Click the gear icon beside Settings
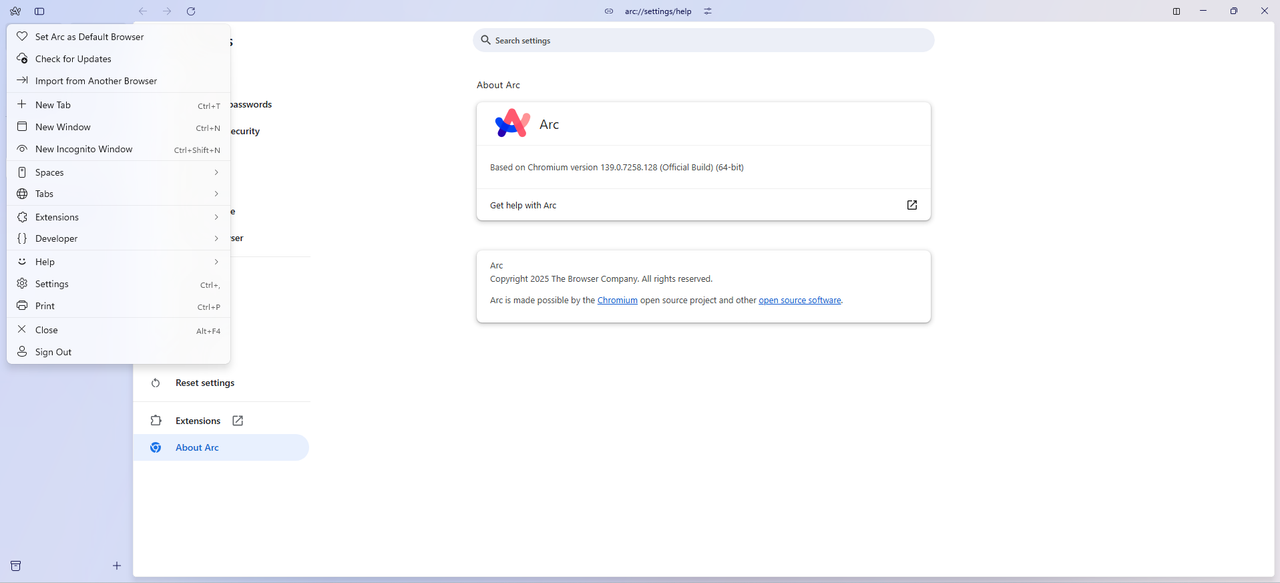1280x583 pixels. (22, 284)
